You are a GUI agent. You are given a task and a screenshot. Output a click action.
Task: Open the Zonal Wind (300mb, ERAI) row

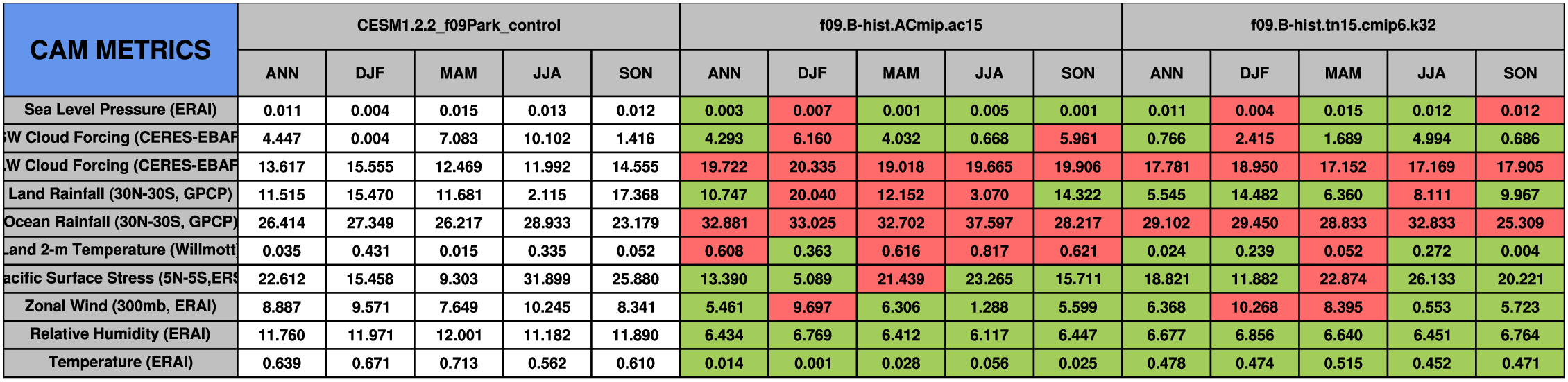[120, 306]
